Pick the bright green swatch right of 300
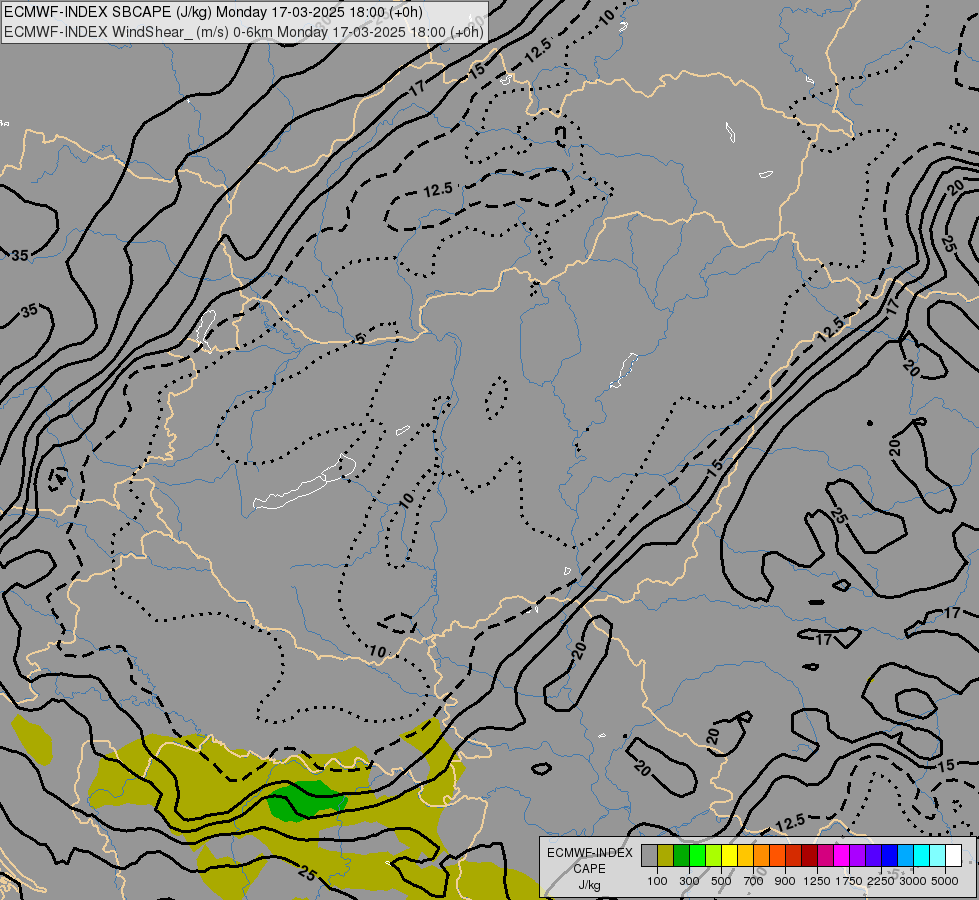The height and width of the screenshot is (900, 979). click(697, 856)
